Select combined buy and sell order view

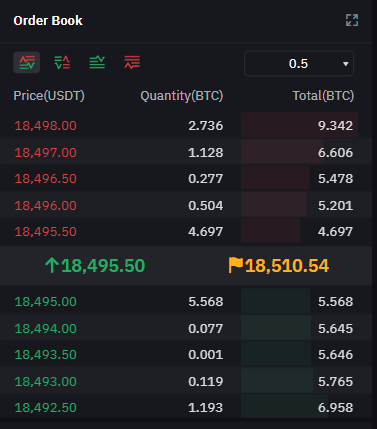click(27, 62)
